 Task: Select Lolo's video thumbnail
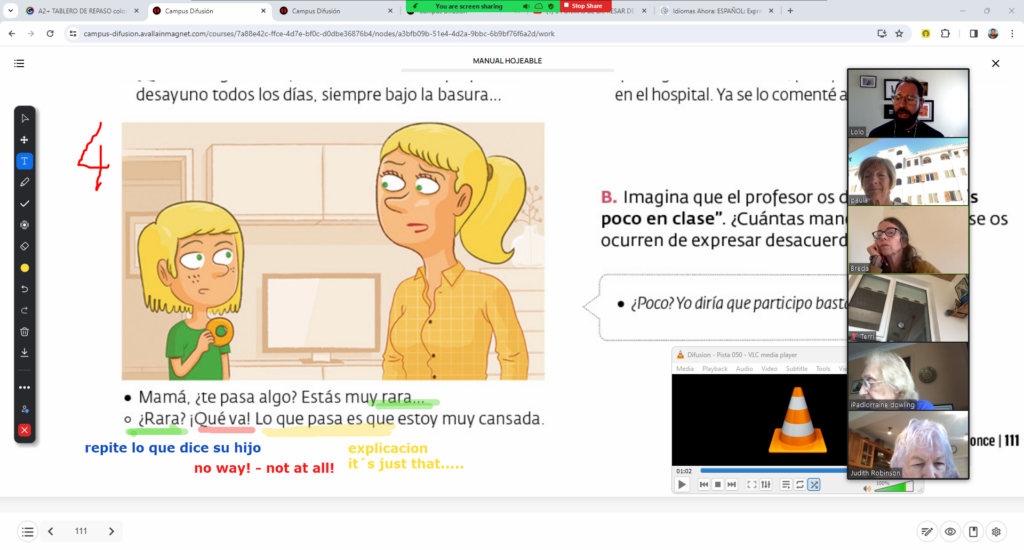click(x=908, y=103)
